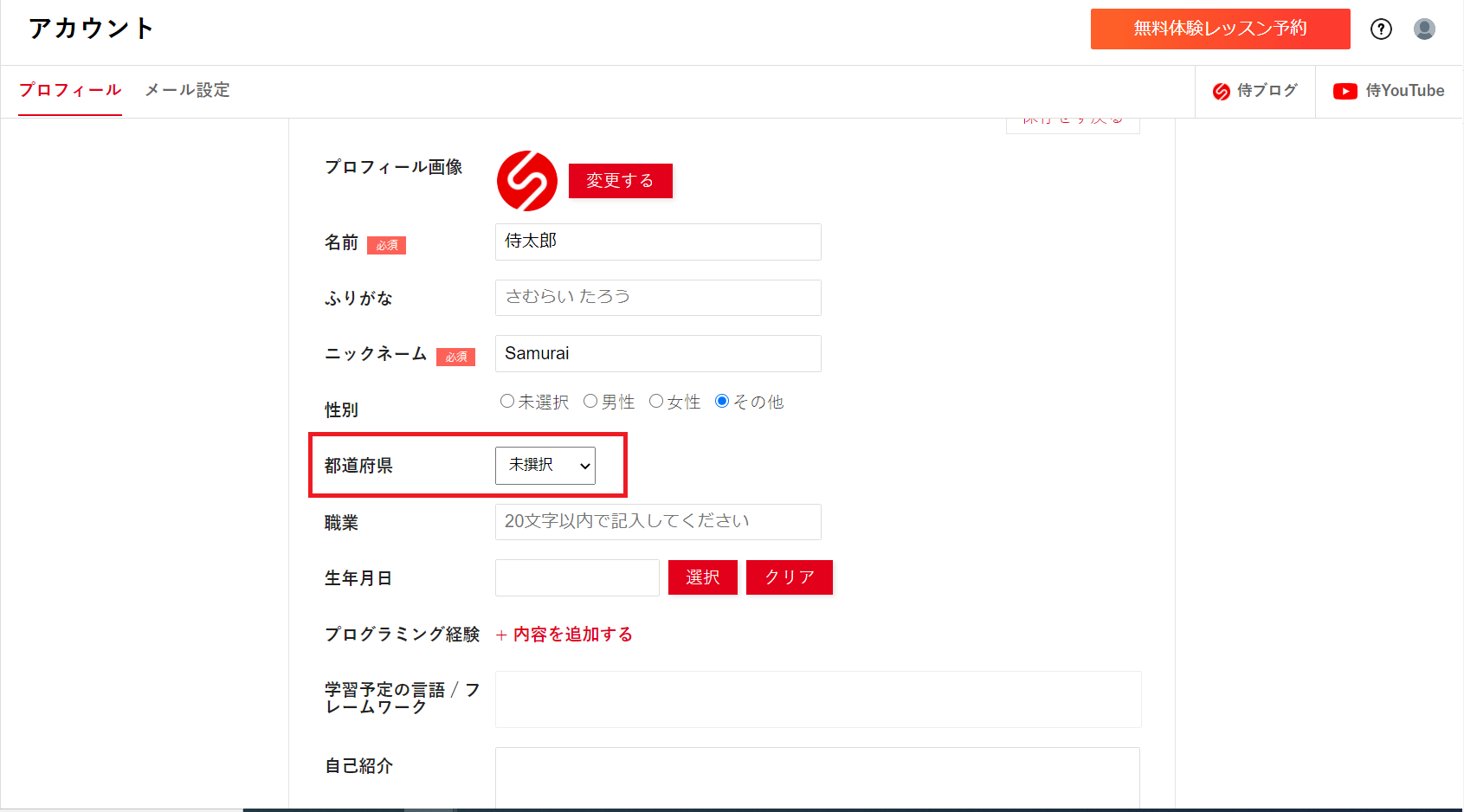The image size is (1464, 812).
Task: Click the 職業 occupation text field
Action: point(658,522)
